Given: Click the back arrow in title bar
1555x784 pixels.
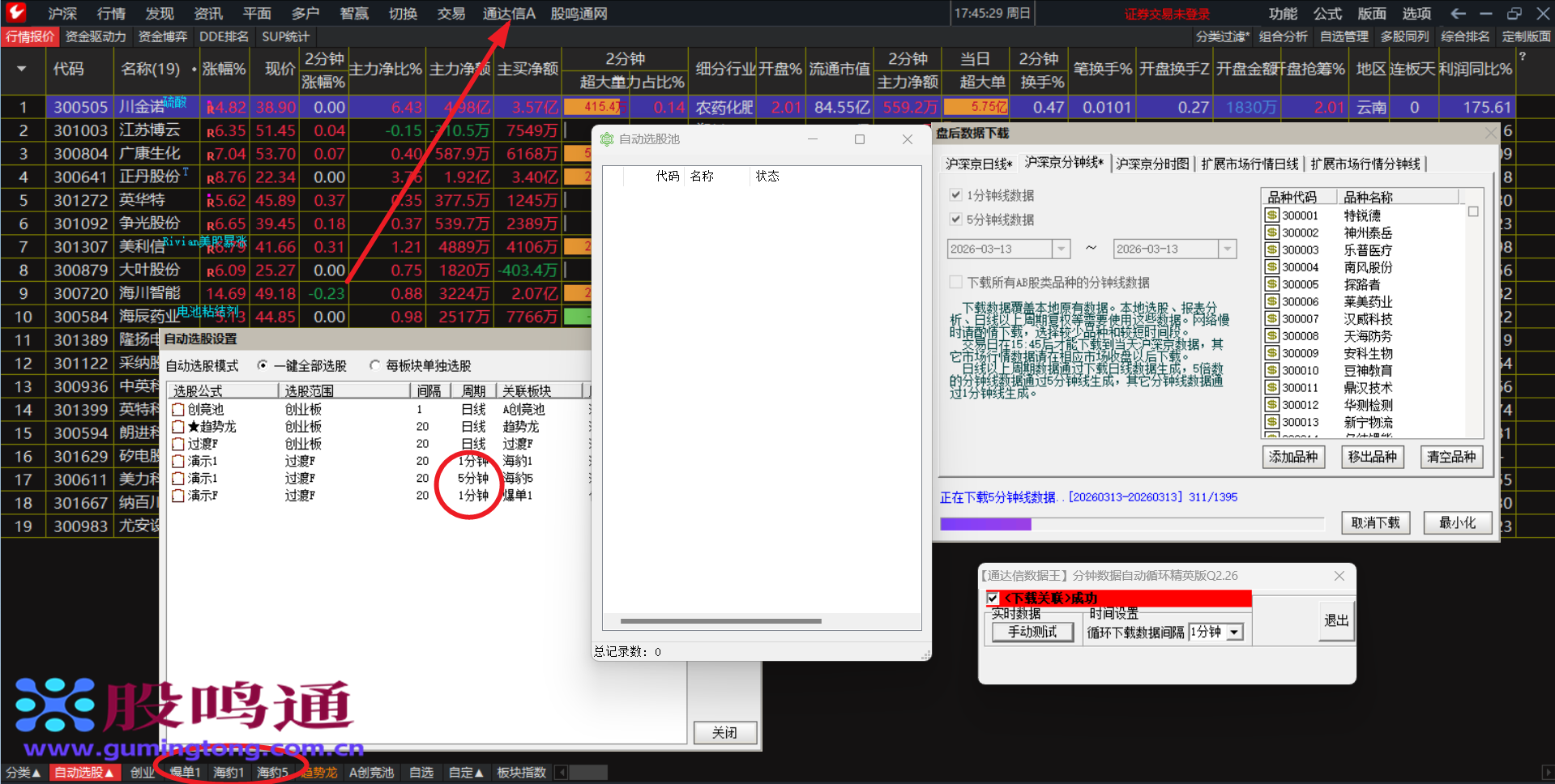Looking at the screenshot, I should 1458,13.
